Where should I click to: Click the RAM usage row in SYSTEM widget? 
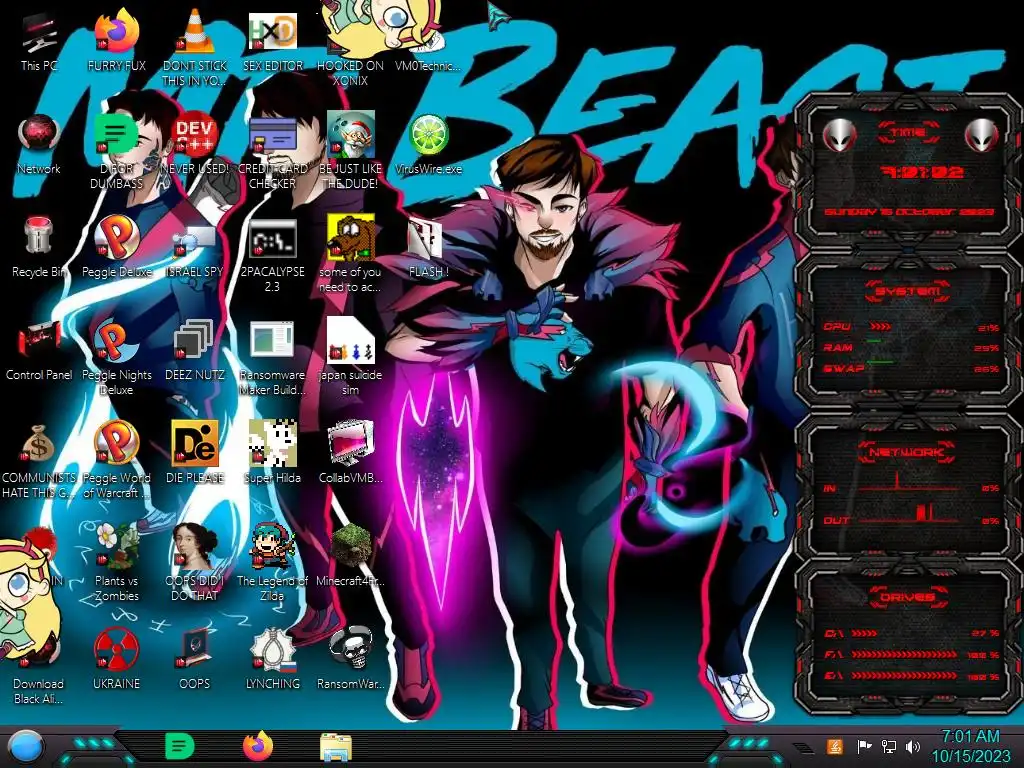click(910, 347)
